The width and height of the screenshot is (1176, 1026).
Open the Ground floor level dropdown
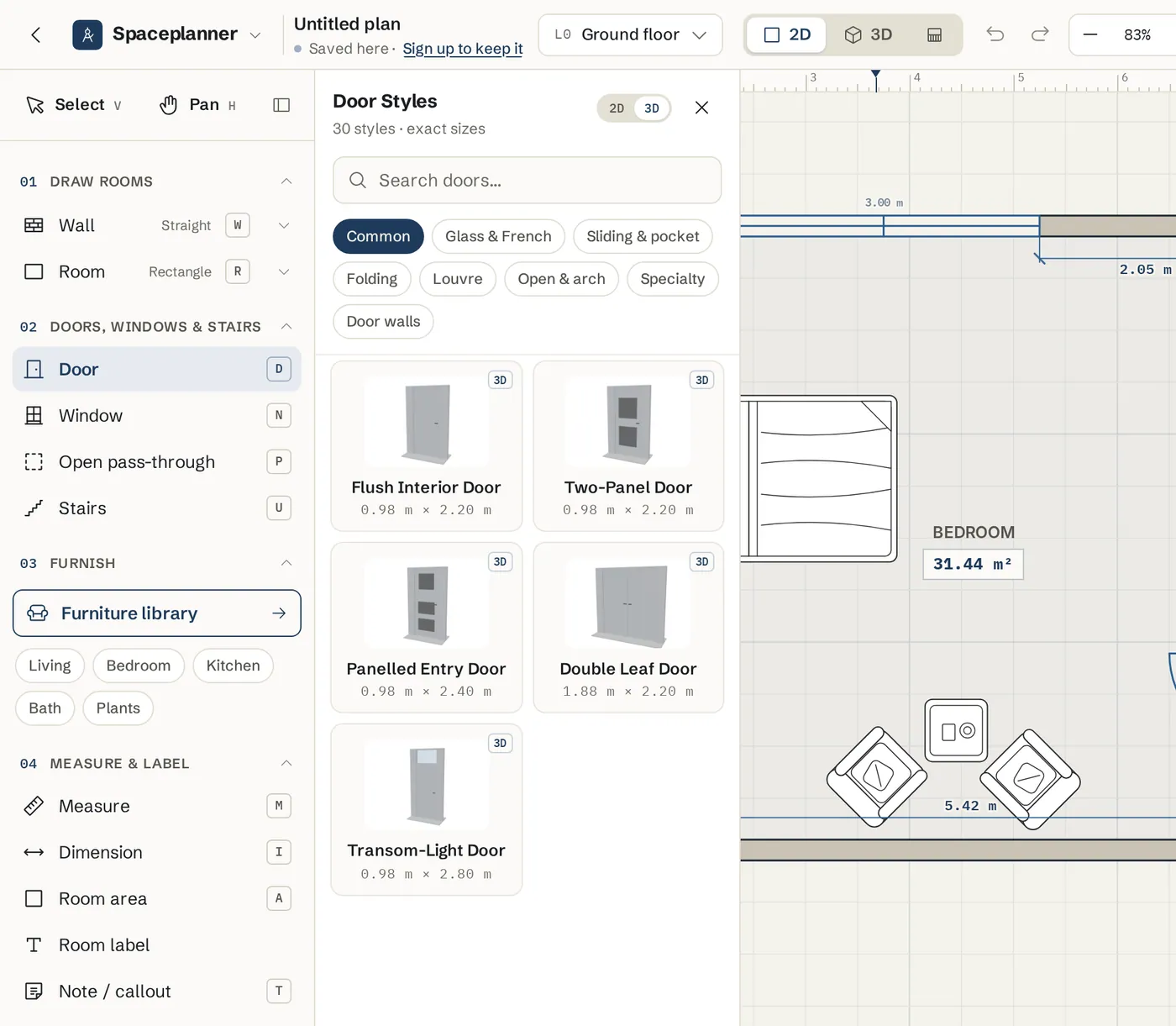tap(630, 34)
